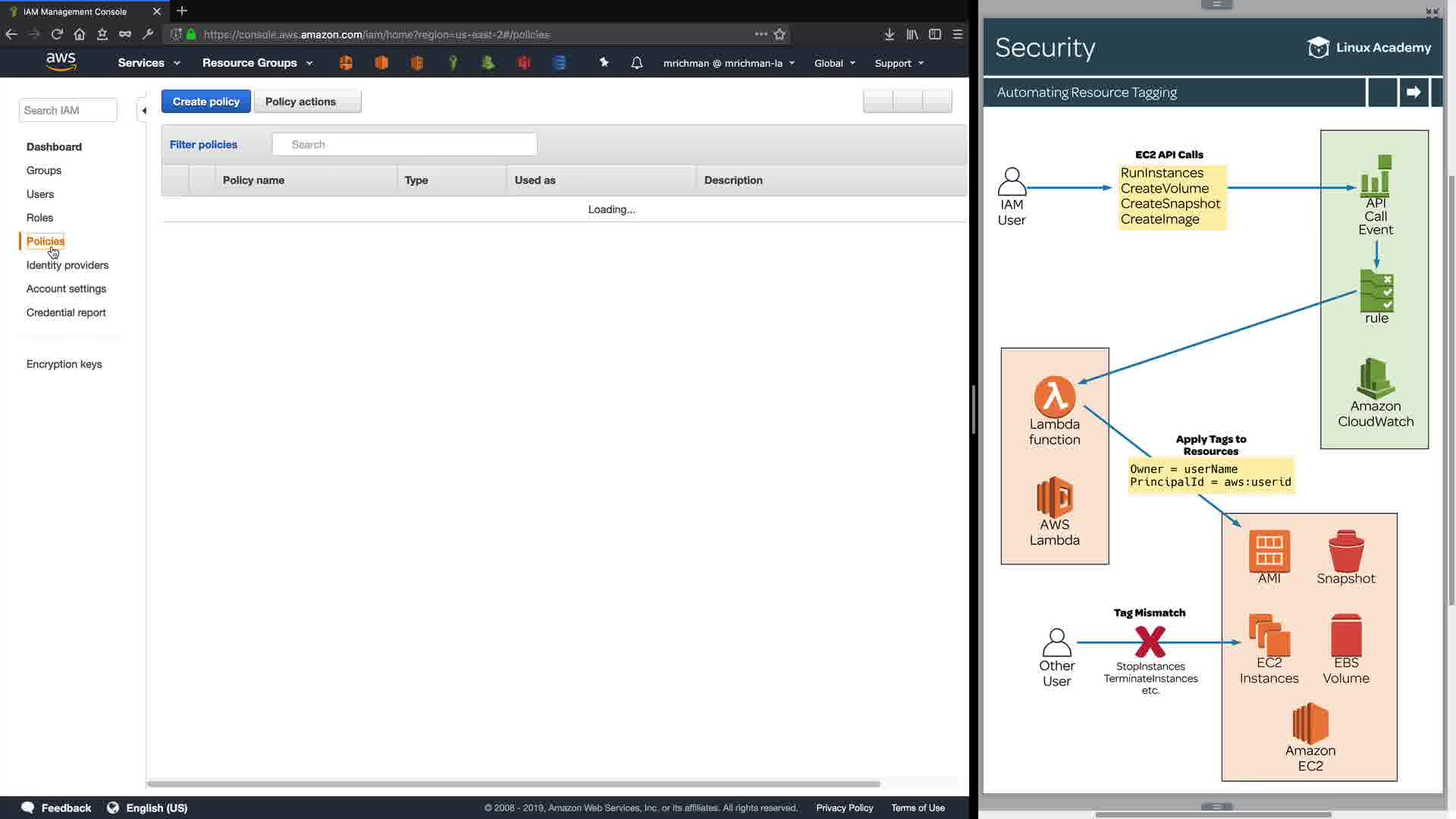Collapse the IAM sidebar navigation arrow
This screenshot has width=1456, height=819.
143,111
